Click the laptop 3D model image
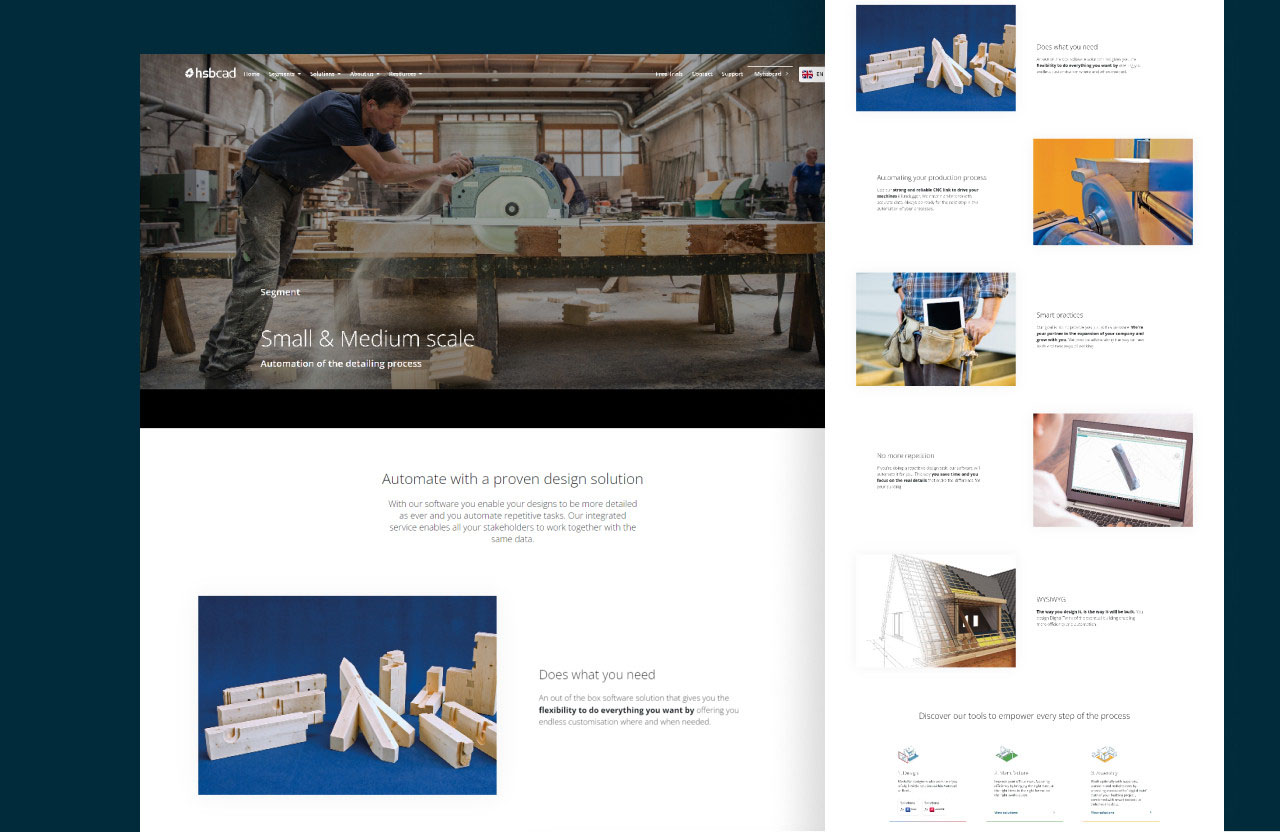The height and width of the screenshot is (832, 1280). pos(1112,470)
